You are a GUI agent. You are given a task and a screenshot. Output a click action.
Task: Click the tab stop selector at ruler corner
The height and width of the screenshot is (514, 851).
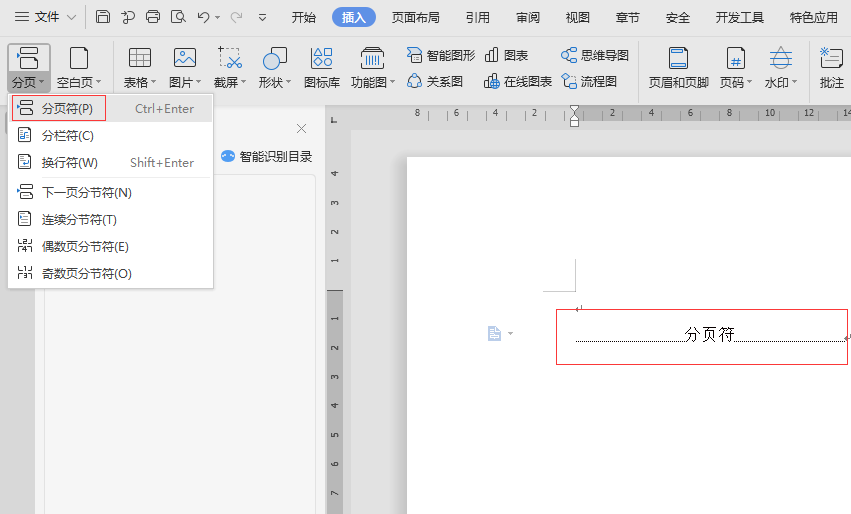tap(334, 120)
